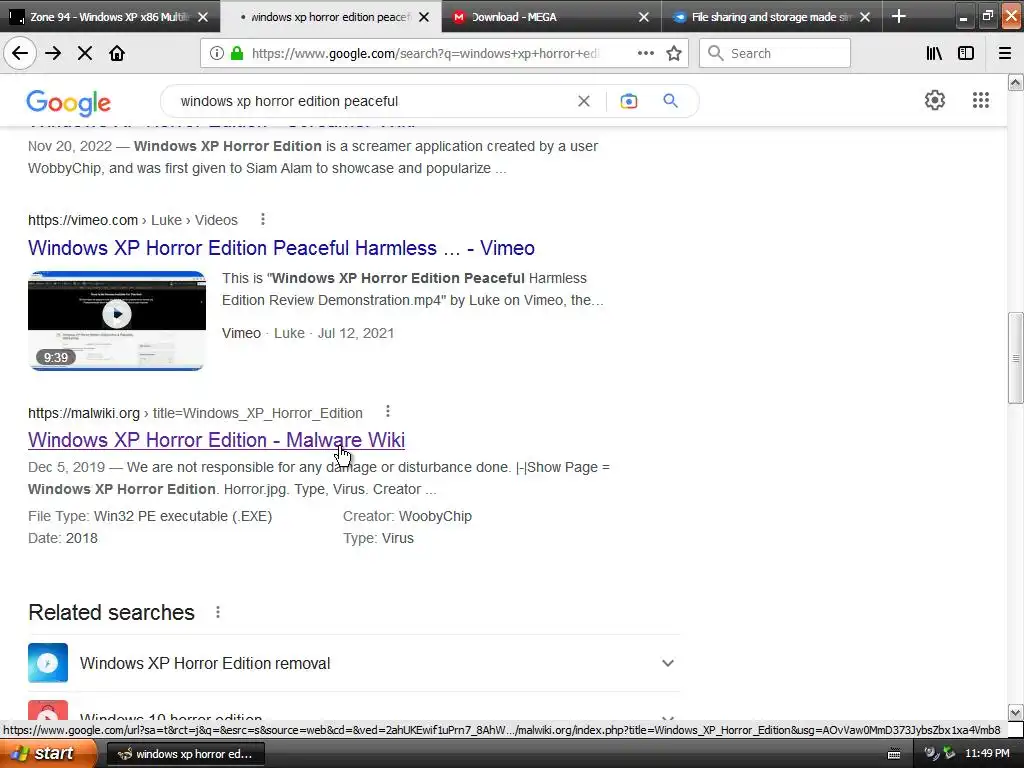Image resolution: width=1024 pixels, height=768 pixels.
Task: Switch to the Download - MEGA tab
Action: click(x=552, y=17)
